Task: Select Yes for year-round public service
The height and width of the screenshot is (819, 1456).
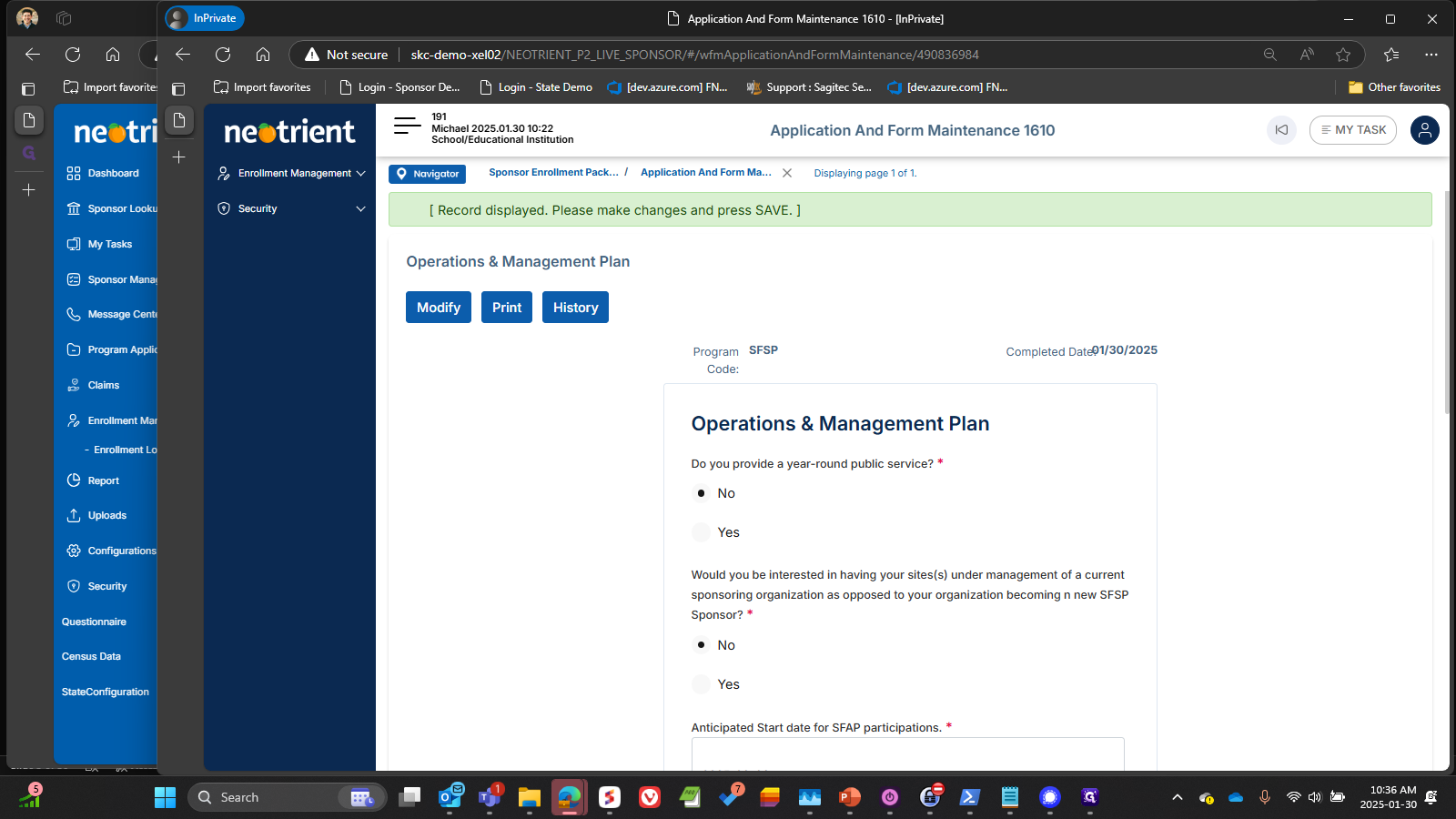Action: (x=701, y=532)
